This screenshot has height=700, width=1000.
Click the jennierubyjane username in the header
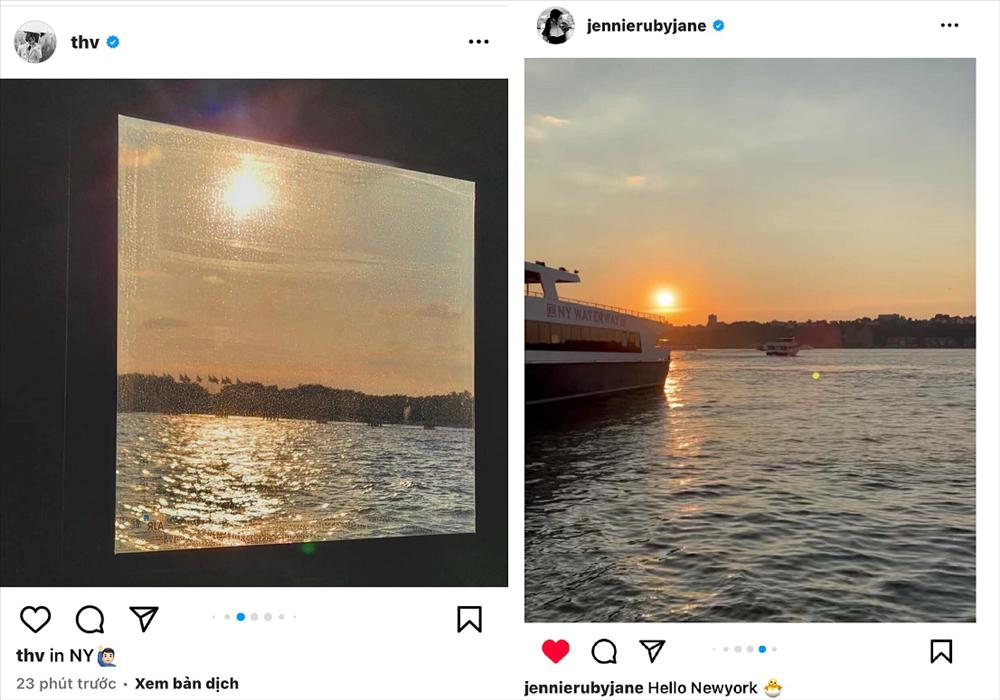click(646, 26)
